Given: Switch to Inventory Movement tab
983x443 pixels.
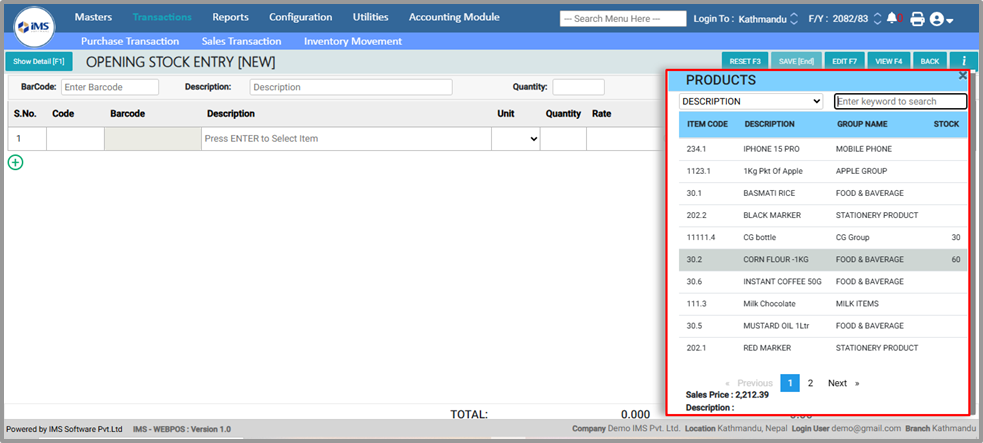Looking at the screenshot, I should pyautogui.click(x=352, y=41).
